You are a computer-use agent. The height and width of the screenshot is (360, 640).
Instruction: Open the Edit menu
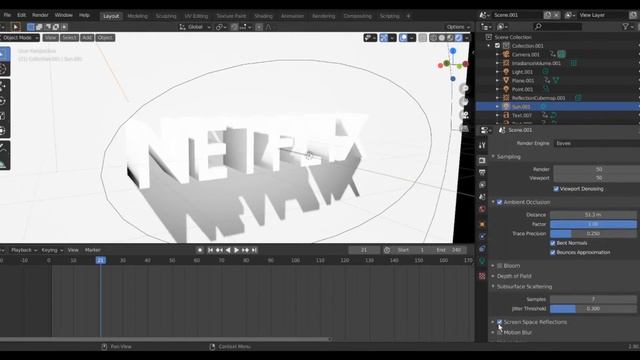point(22,15)
